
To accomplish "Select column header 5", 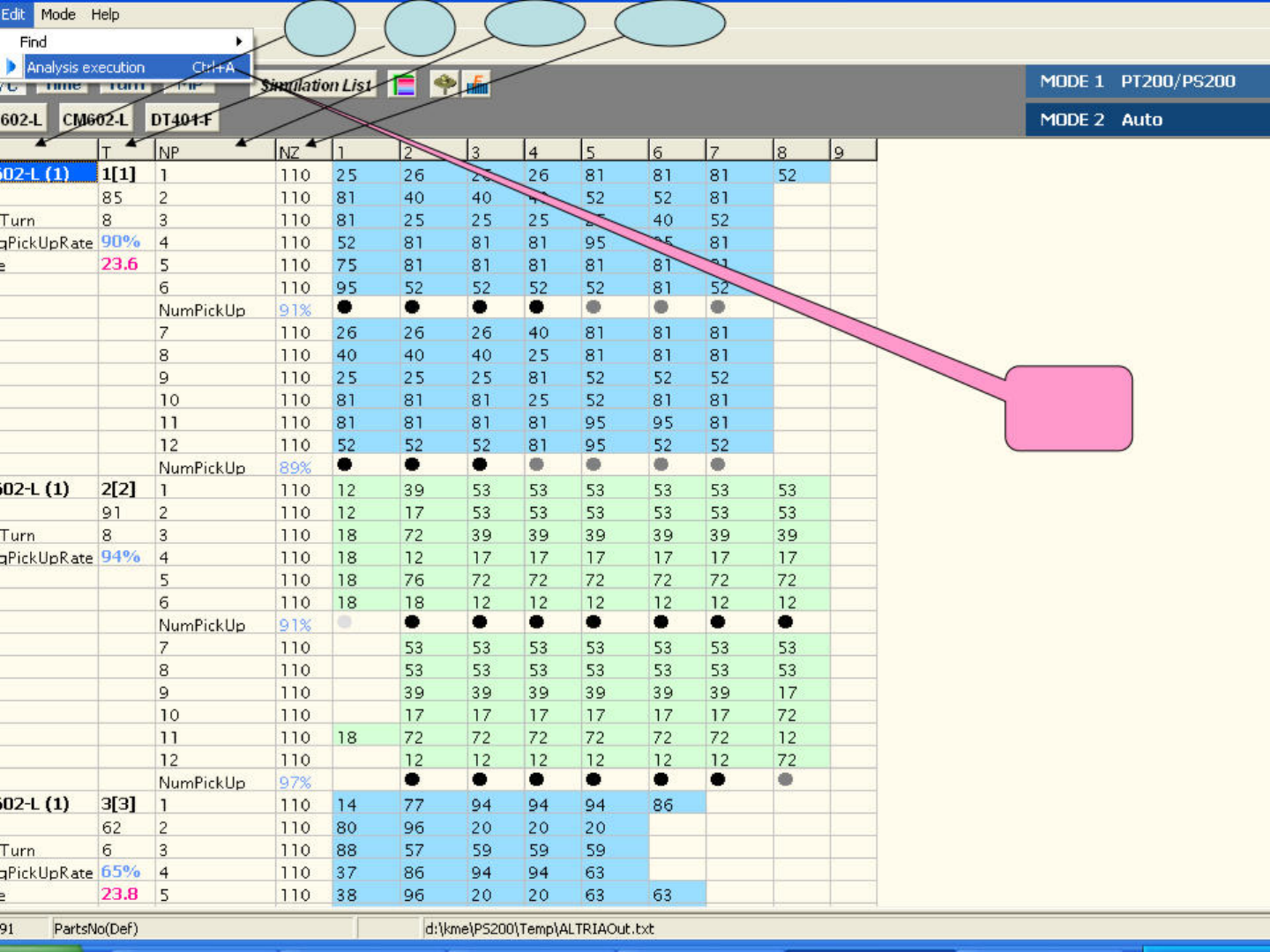I will (615, 151).
